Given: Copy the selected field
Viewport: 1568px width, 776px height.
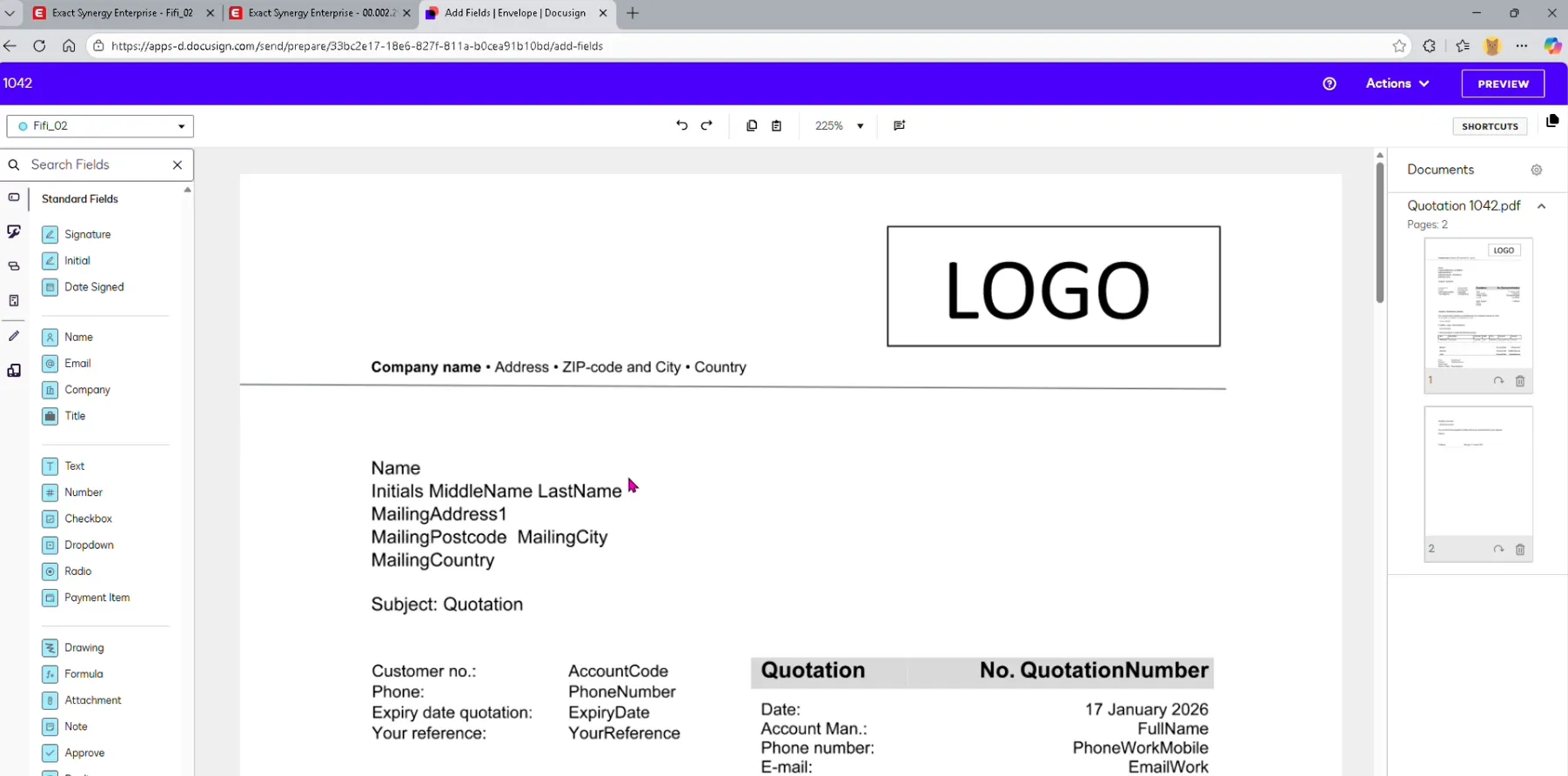Looking at the screenshot, I should (752, 125).
